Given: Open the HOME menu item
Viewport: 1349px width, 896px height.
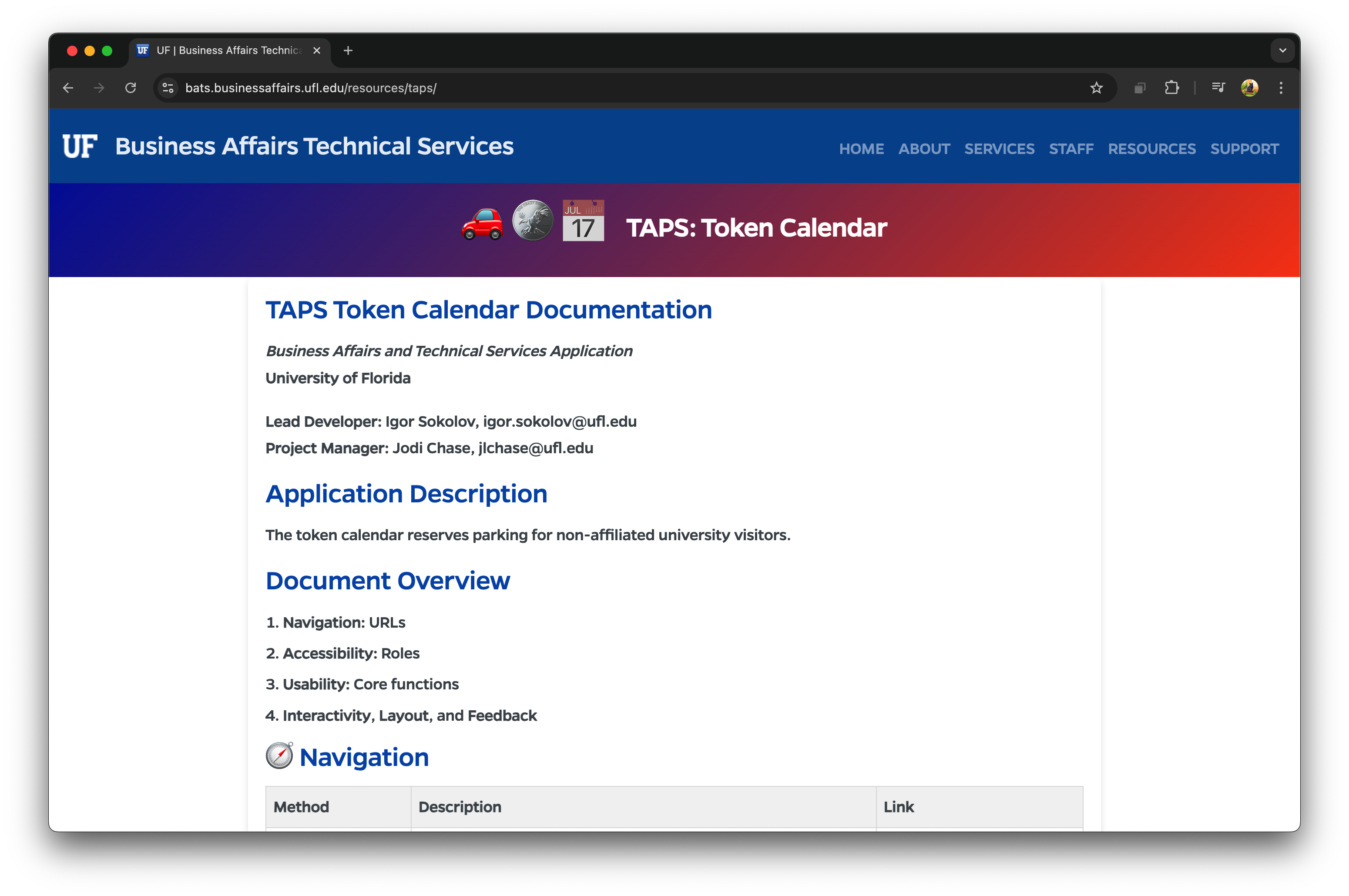Looking at the screenshot, I should [x=862, y=149].
